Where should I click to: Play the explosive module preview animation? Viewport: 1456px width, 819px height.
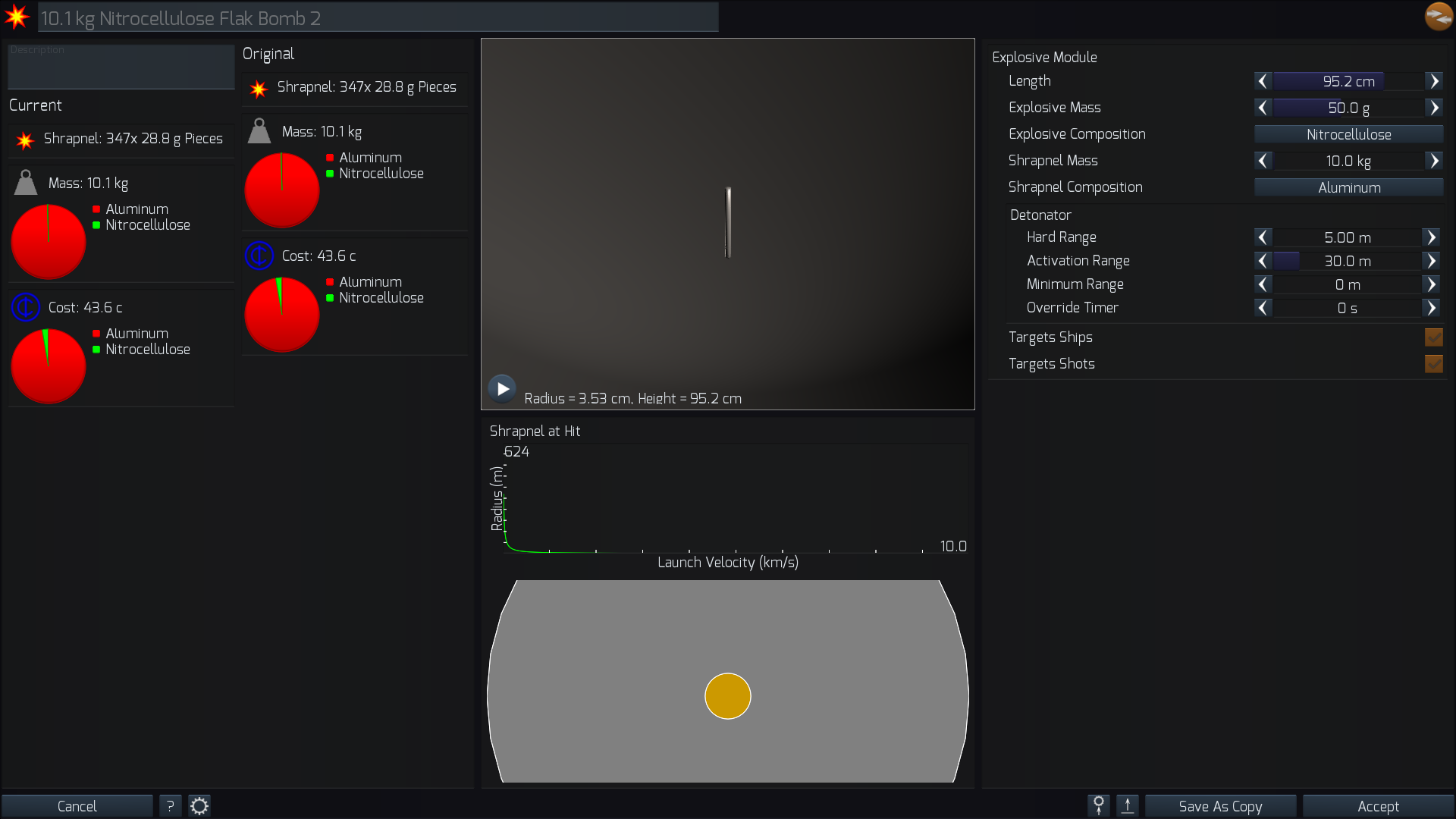(502, 389)
